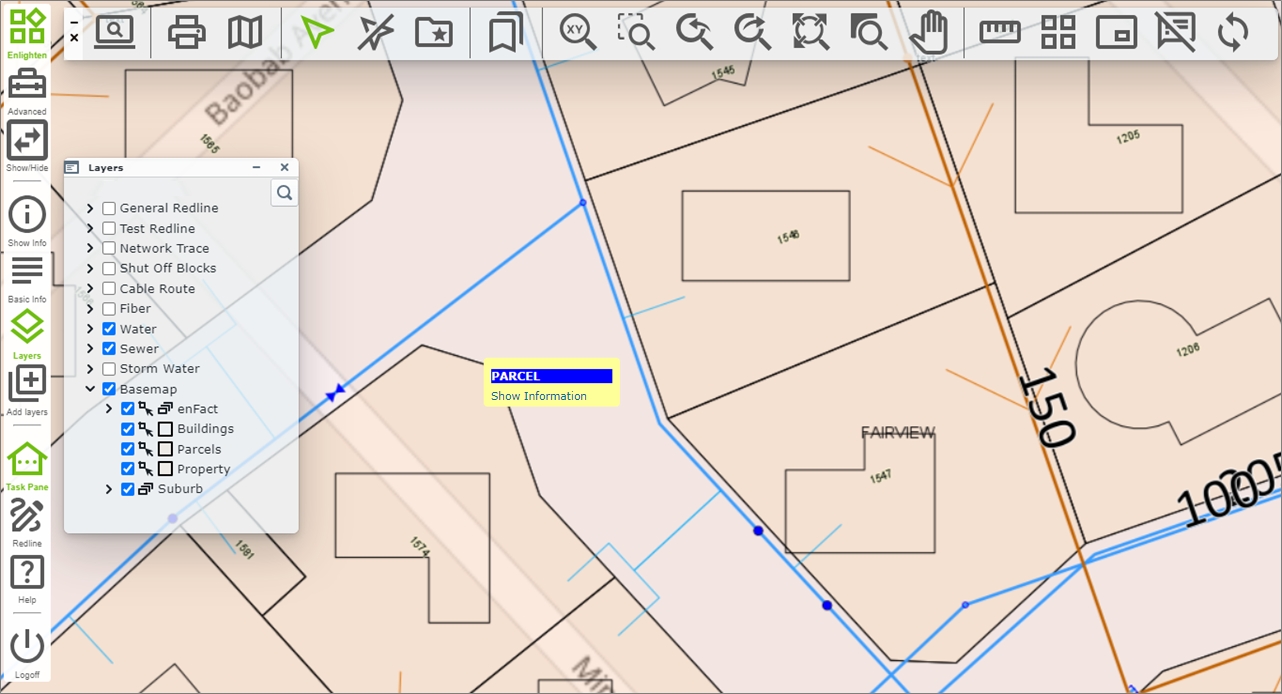
Task: Select the Storm Water layer name
Action: (x=159, y=369)
